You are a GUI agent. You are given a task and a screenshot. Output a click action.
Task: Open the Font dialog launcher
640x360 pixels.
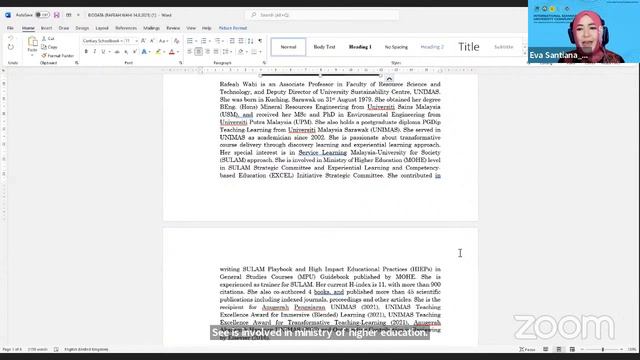pyautogui.click(x=181, y=63)
